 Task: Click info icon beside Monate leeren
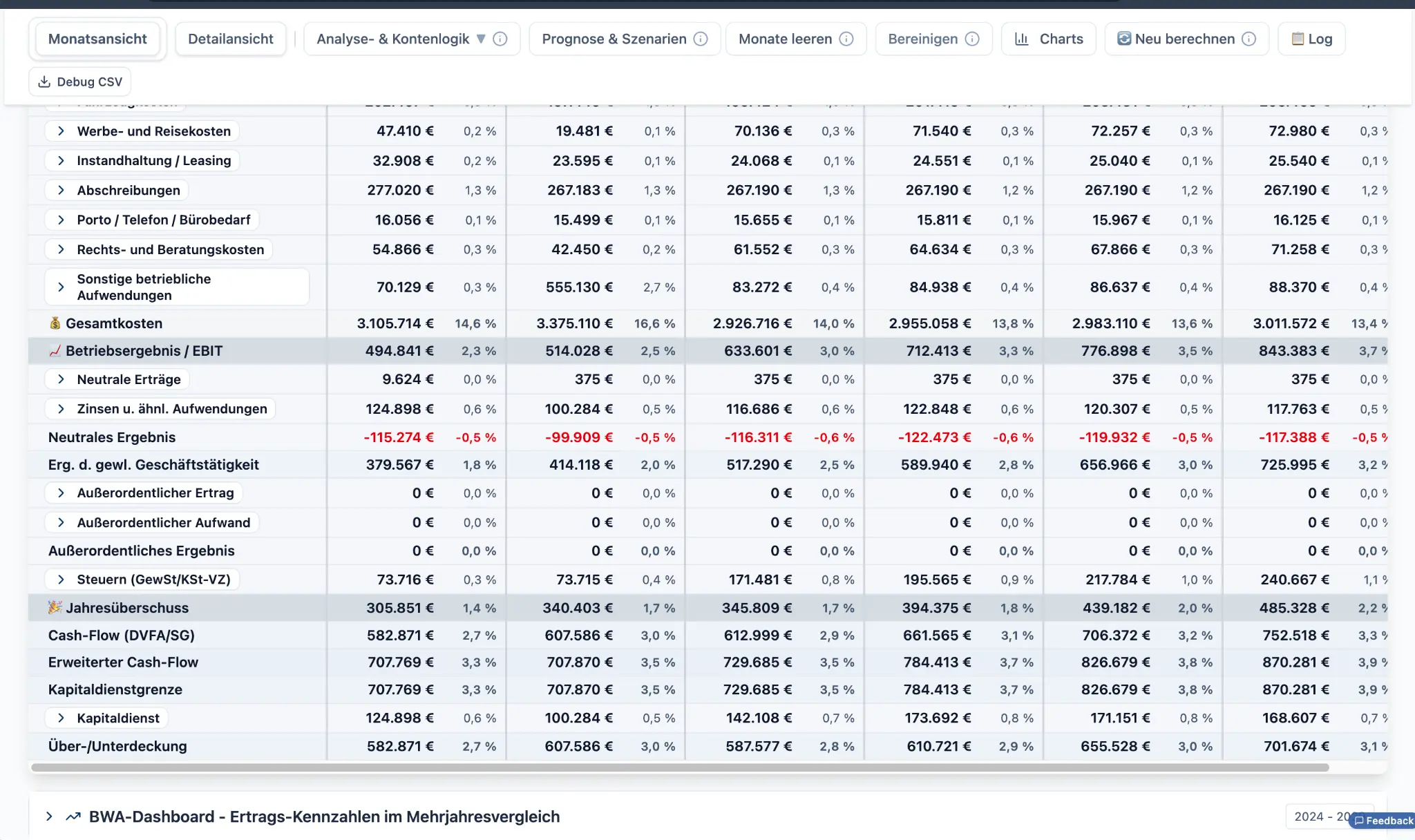(846, 39)
